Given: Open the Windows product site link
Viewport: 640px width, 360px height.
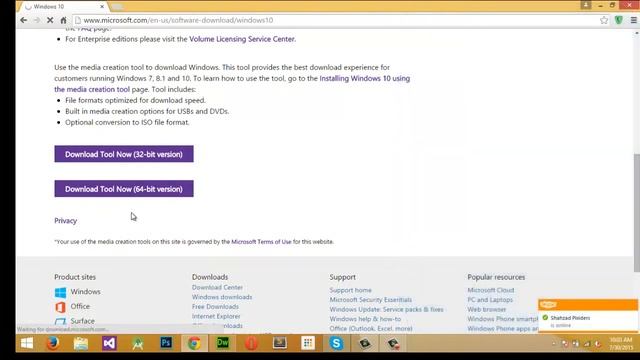Looking at the screenshot, I should [x=85, y=292].
